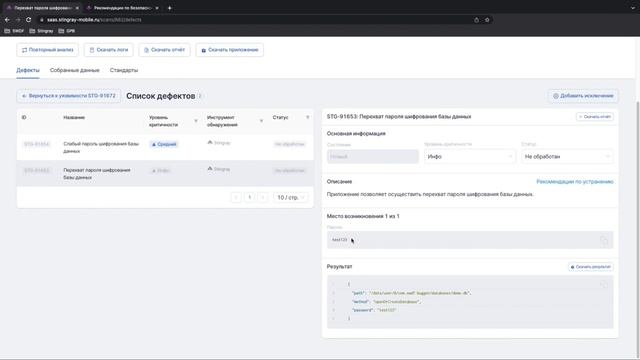The image size is (640, 360).
Task: Bookmark this page with the star icon
Action: point(487,20)
